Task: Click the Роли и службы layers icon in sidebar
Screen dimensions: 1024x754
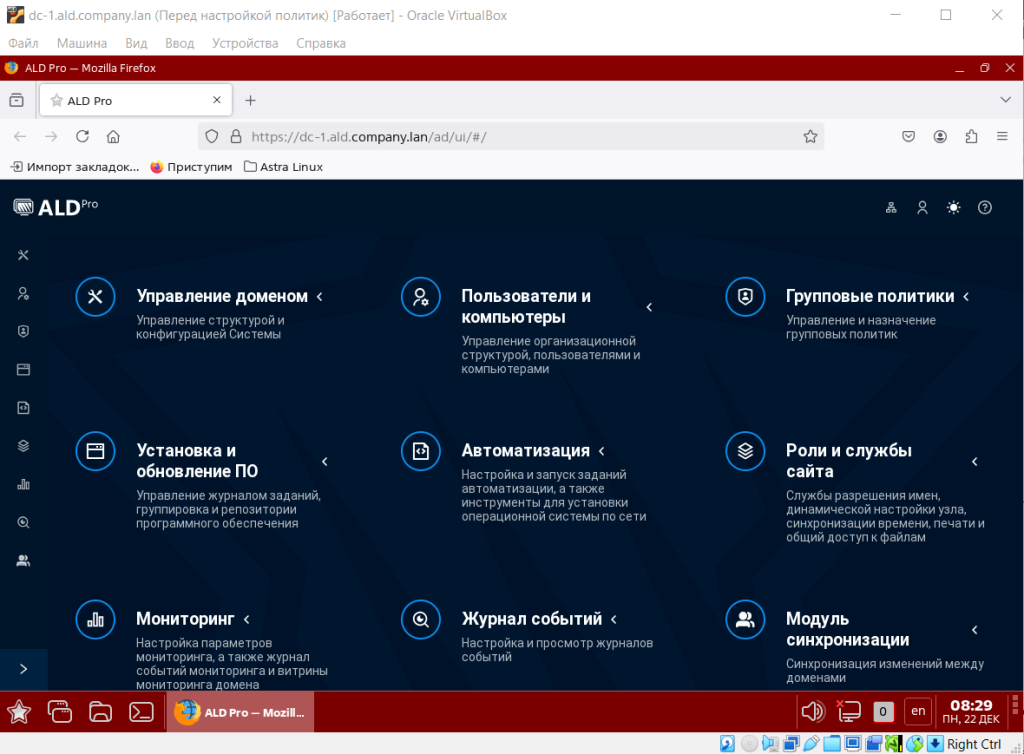Action: point(23,445)
